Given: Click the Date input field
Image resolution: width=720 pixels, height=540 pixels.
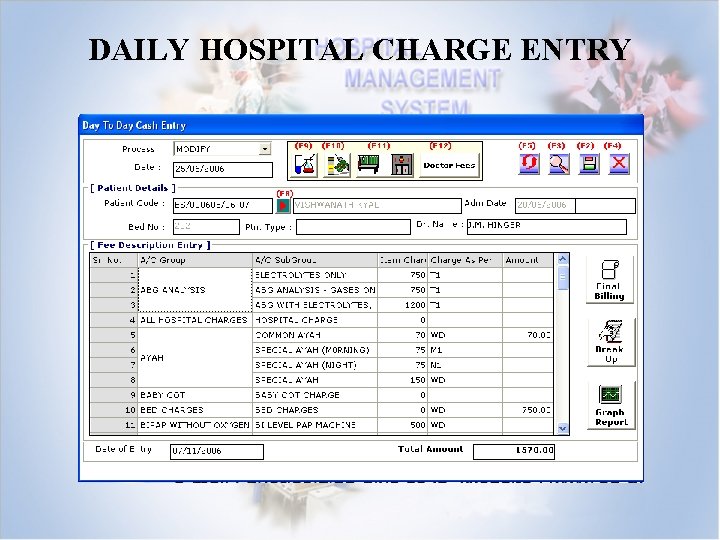Looking at the screenshot, I should click(223, 169).
